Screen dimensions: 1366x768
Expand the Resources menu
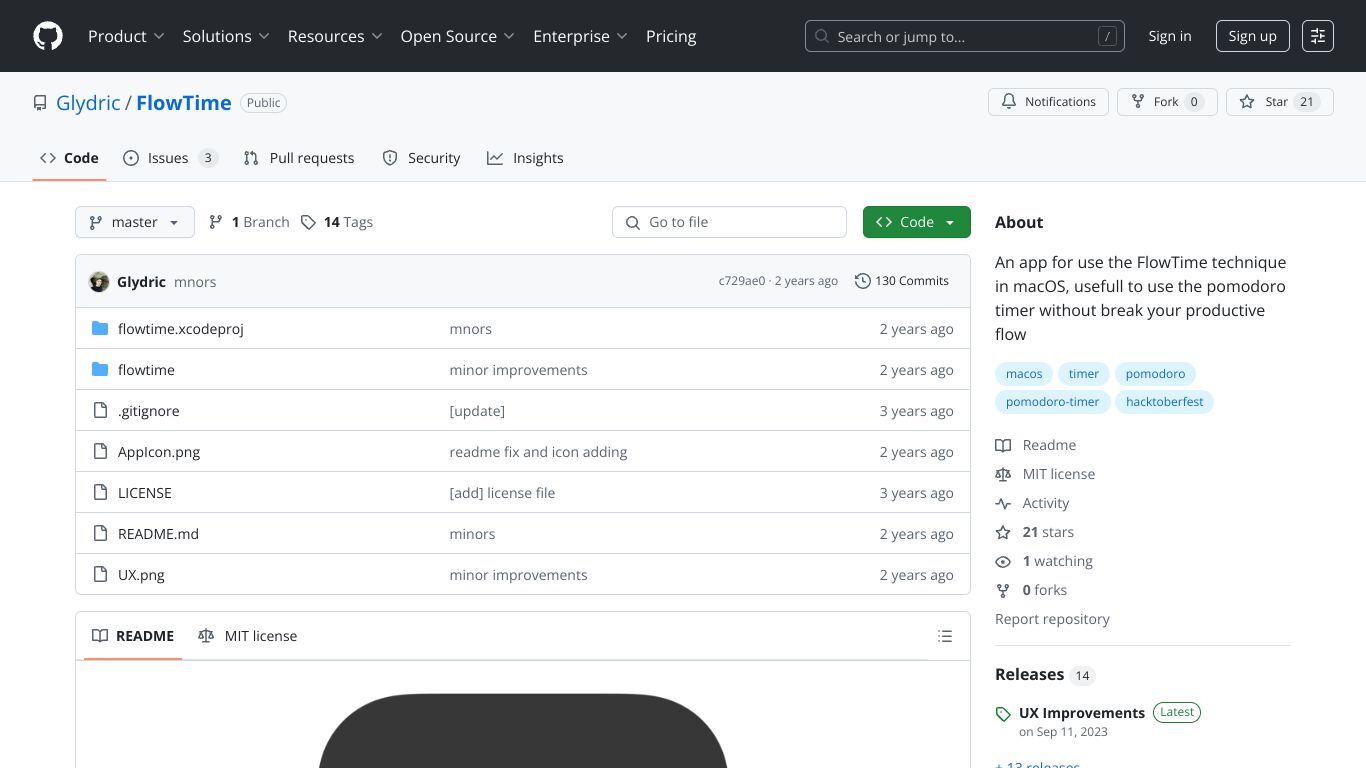tap(335, 36)
